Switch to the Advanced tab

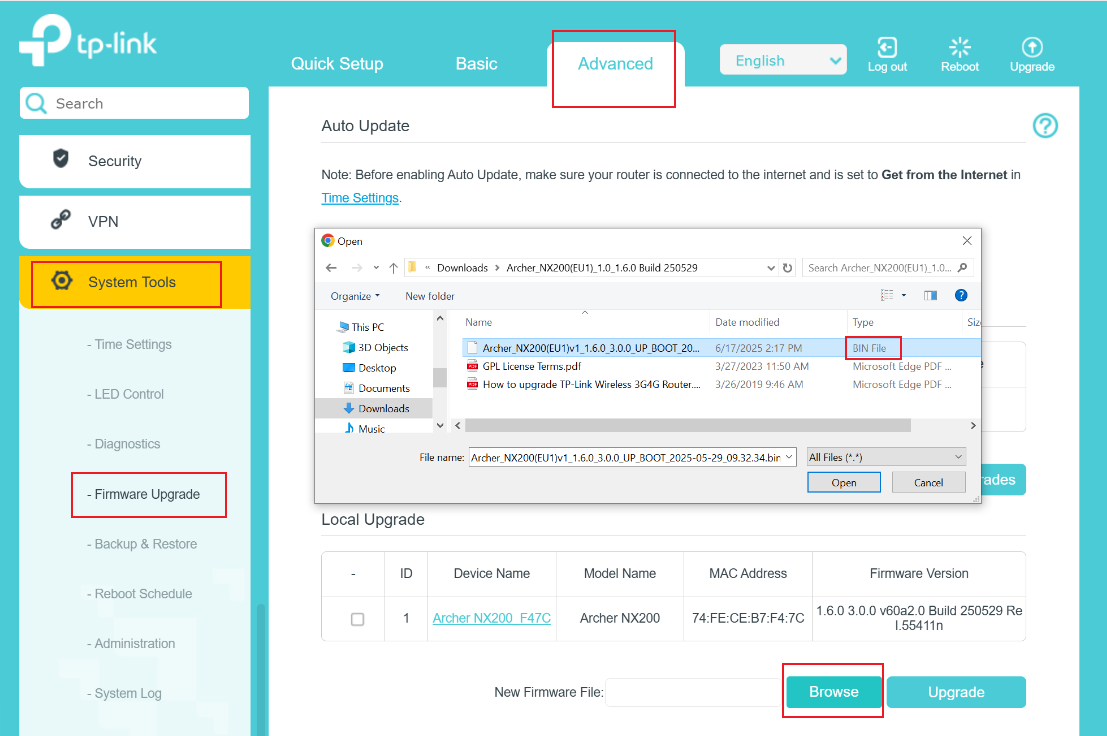(x=613, y=63)
